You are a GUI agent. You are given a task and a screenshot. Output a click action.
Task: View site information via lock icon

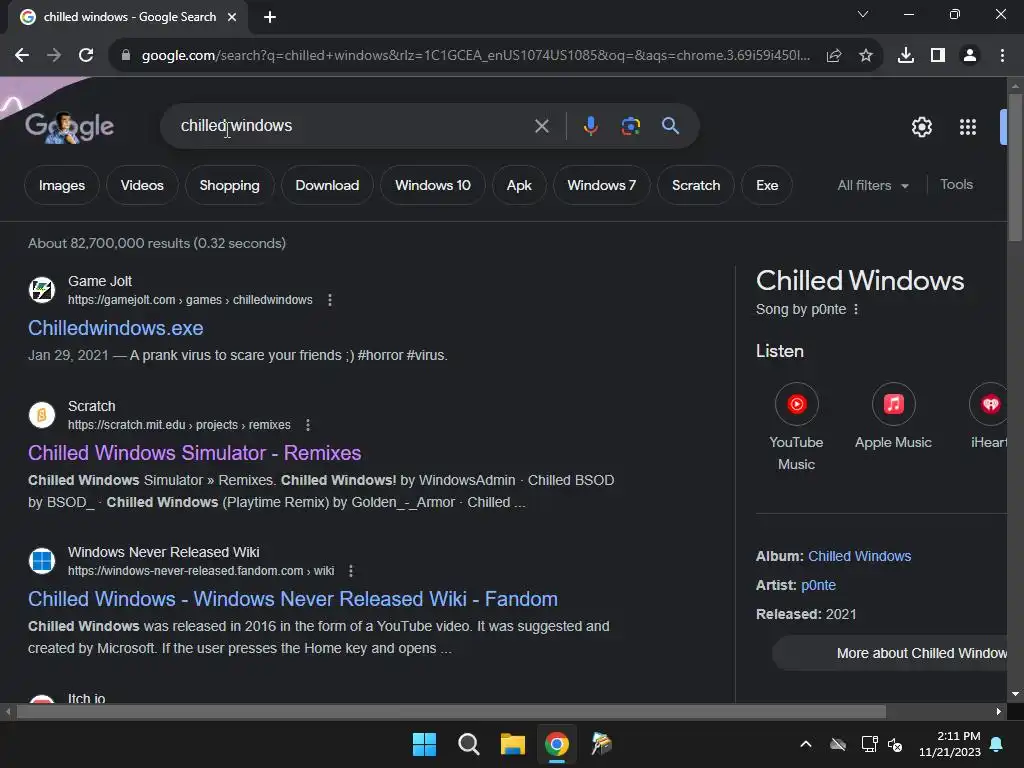click(126, 56)
